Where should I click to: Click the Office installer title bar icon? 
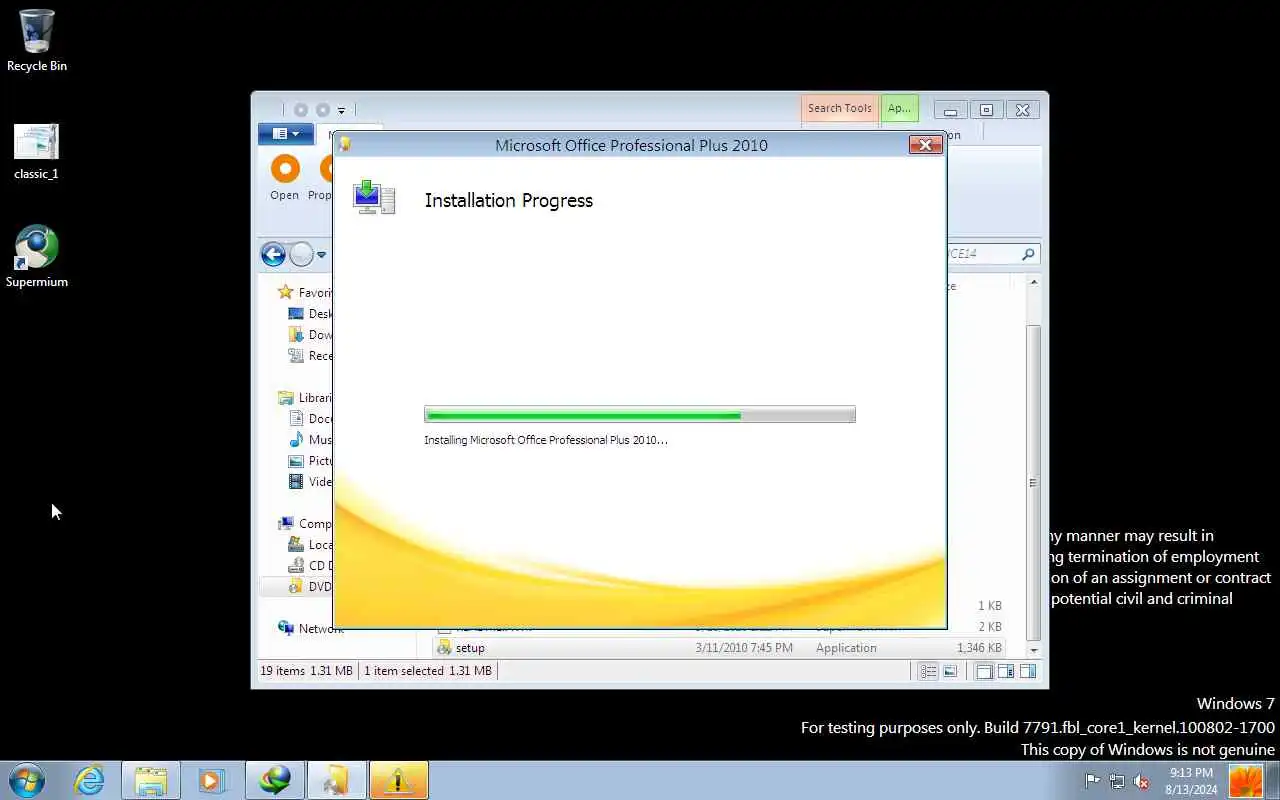[345, 144]
